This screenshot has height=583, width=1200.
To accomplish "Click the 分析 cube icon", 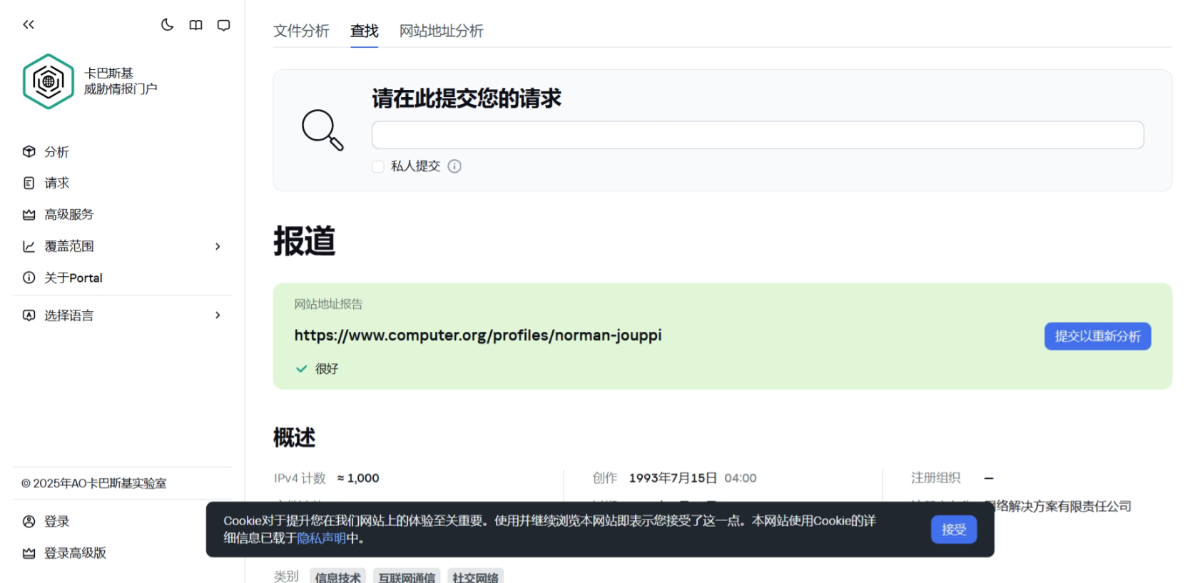I will coord(29,152).
